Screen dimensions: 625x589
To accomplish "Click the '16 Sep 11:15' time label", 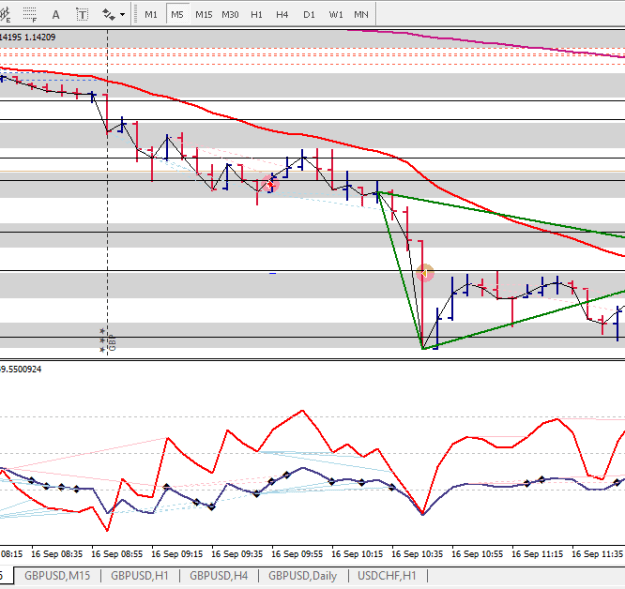I will (x=537, y=554).
